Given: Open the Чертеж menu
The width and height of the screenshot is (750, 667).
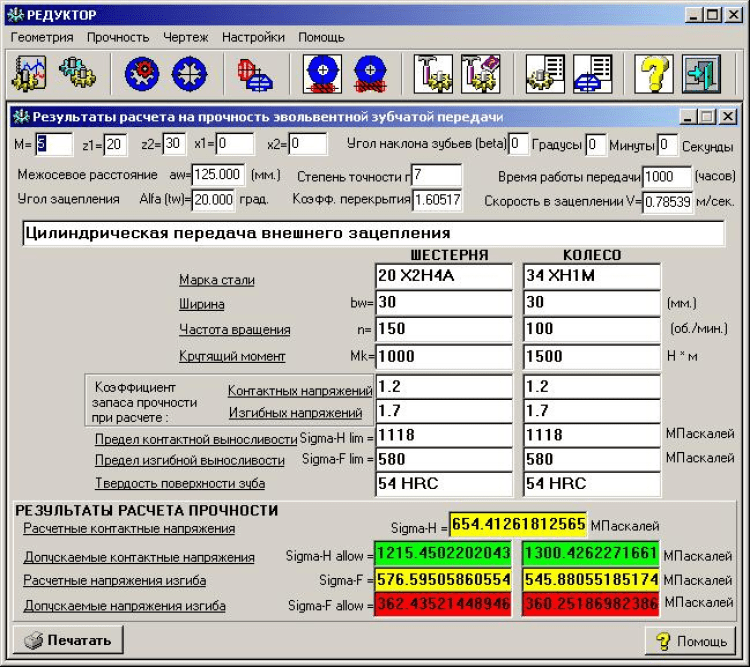Looking at the screenshot, I should point(185,37).
